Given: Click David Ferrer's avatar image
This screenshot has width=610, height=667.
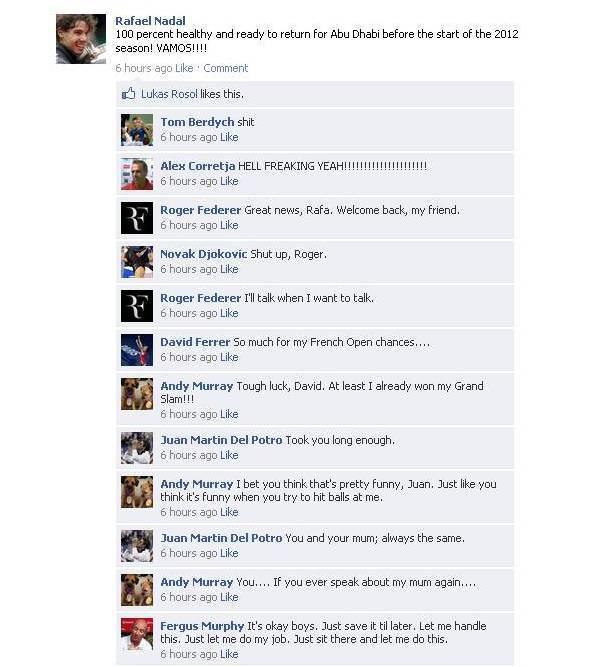Looking at the screenshot, I should pos(137,350).
